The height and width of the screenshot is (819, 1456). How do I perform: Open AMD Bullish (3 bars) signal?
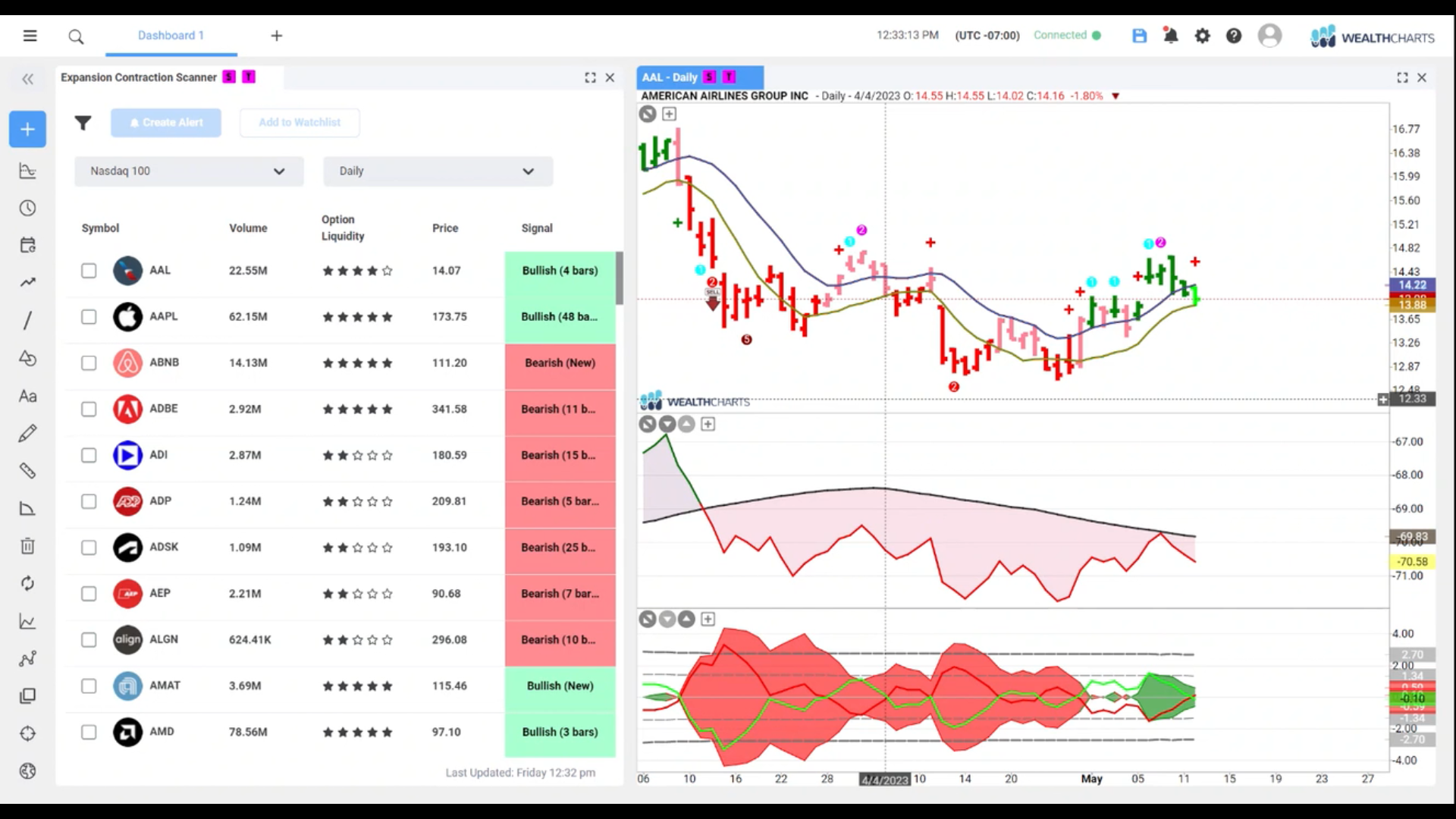point(560,733)
